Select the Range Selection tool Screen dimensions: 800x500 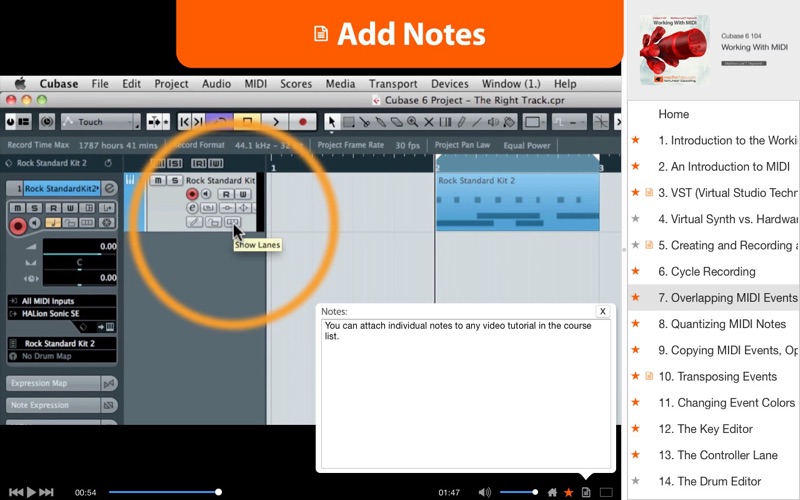[x=349, y=122]
